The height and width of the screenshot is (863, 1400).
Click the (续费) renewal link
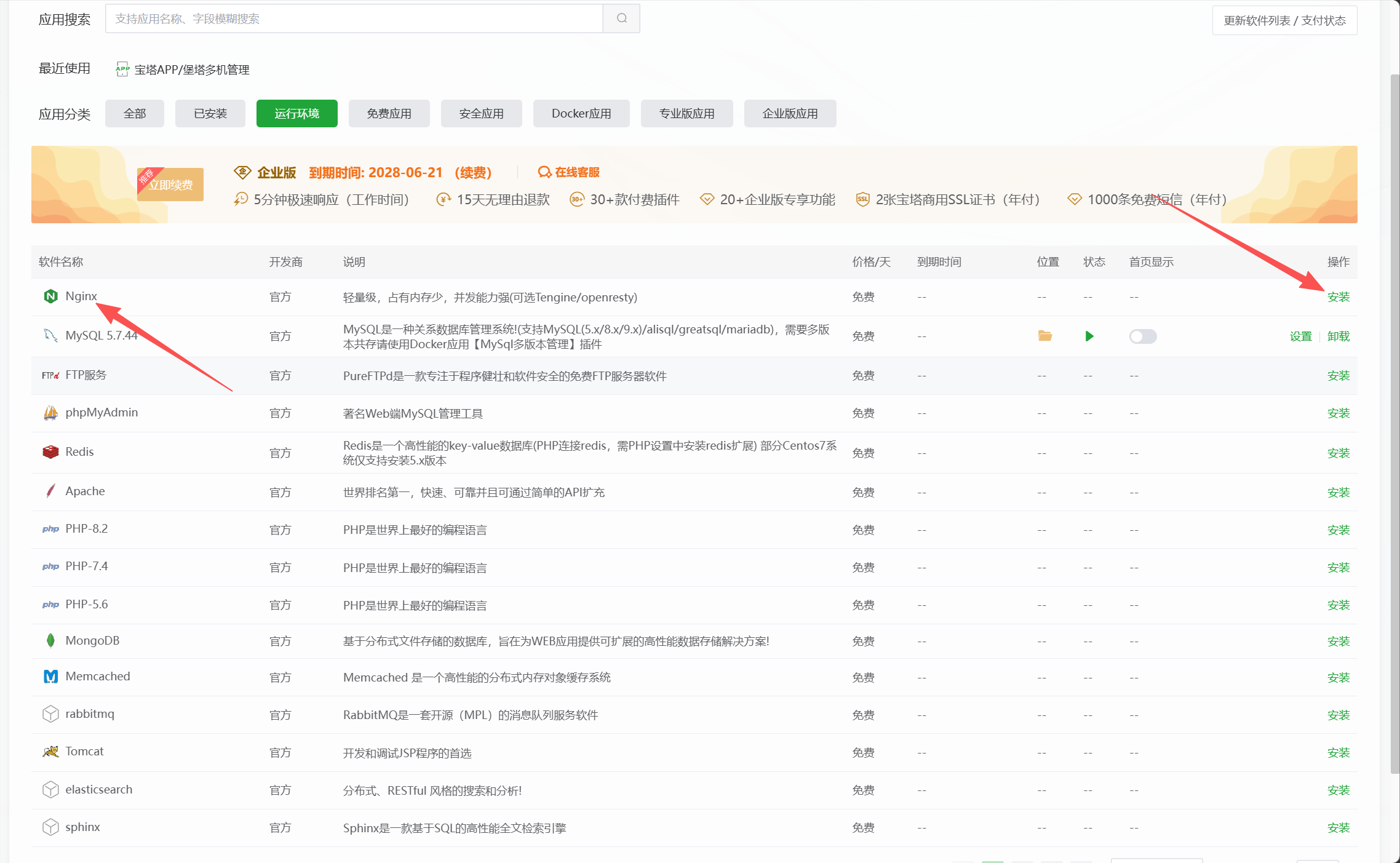[473, 173]
